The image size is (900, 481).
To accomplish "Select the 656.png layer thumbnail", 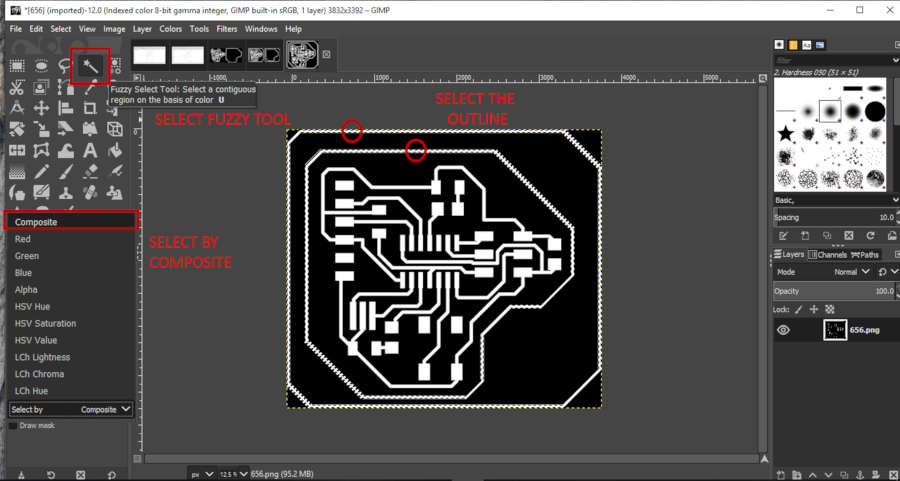I will (x=835, y=330).
